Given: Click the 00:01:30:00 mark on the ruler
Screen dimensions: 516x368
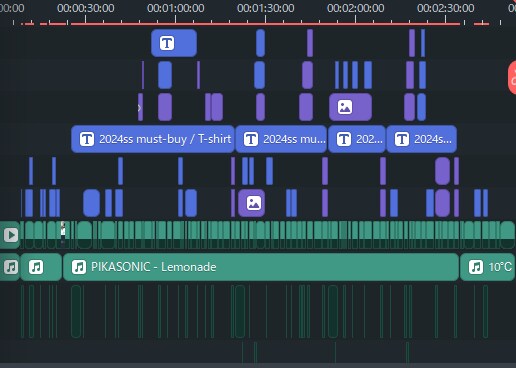Looking at the screenshot, I should (266, 8).
